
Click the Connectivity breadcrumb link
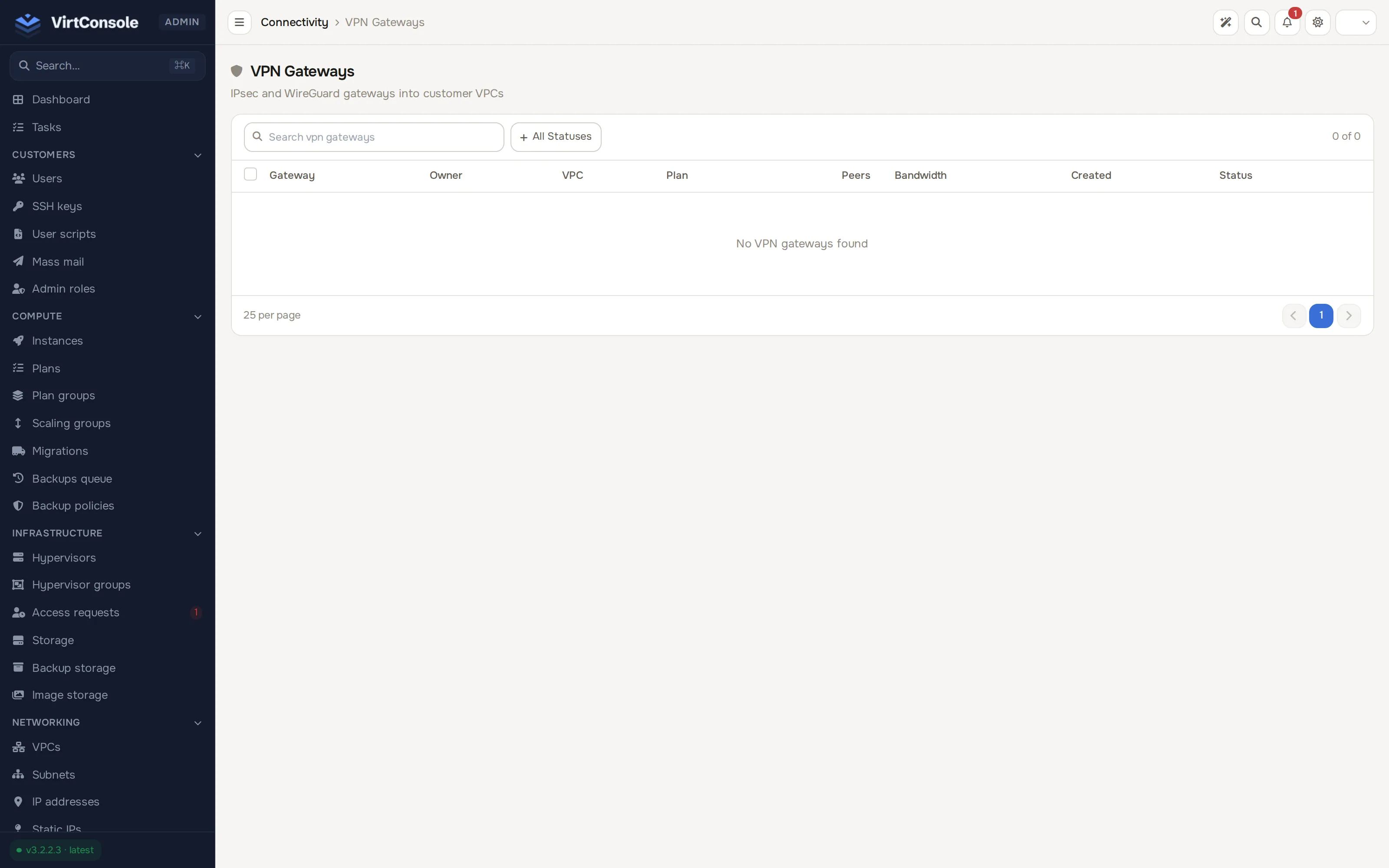coord(294,23)
